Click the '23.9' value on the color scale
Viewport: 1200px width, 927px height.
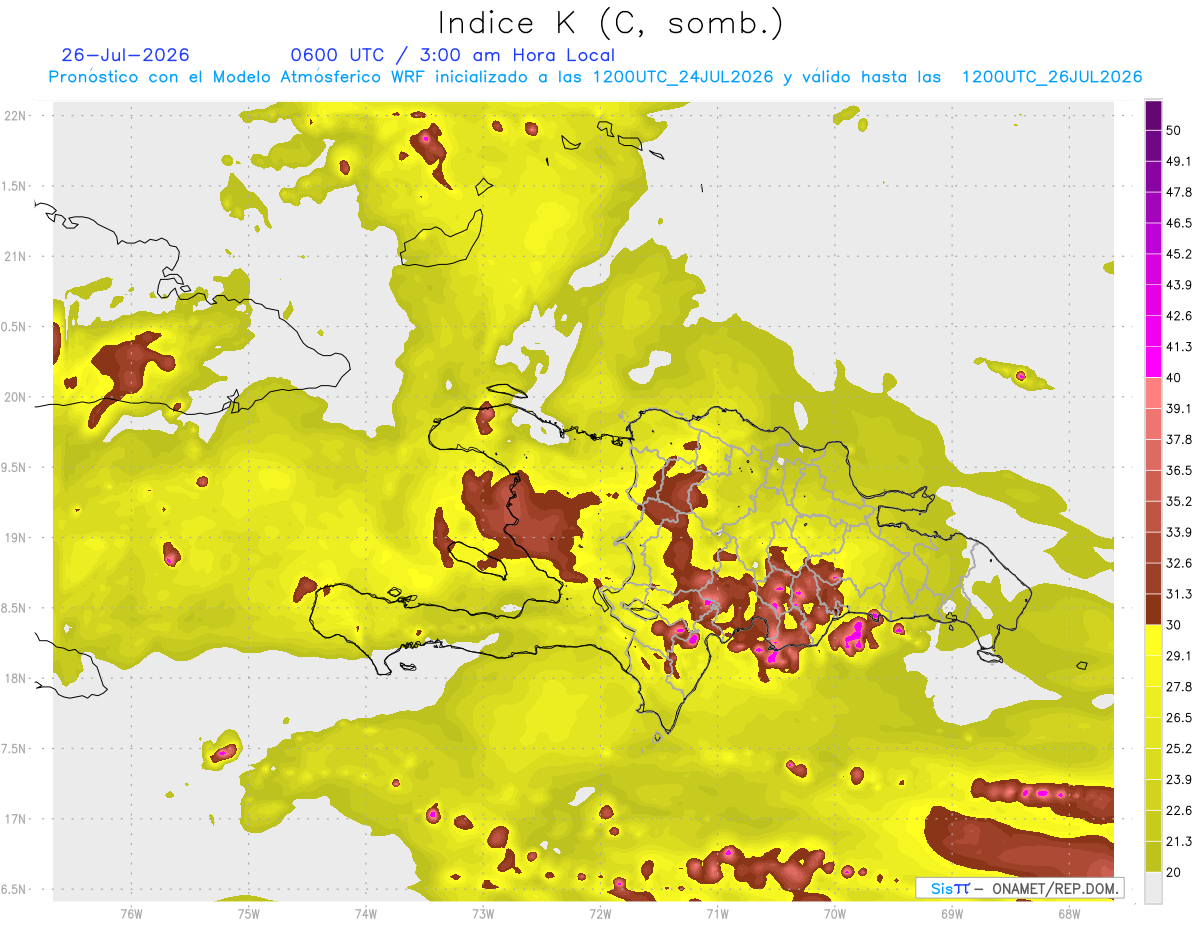point(1178,780)
